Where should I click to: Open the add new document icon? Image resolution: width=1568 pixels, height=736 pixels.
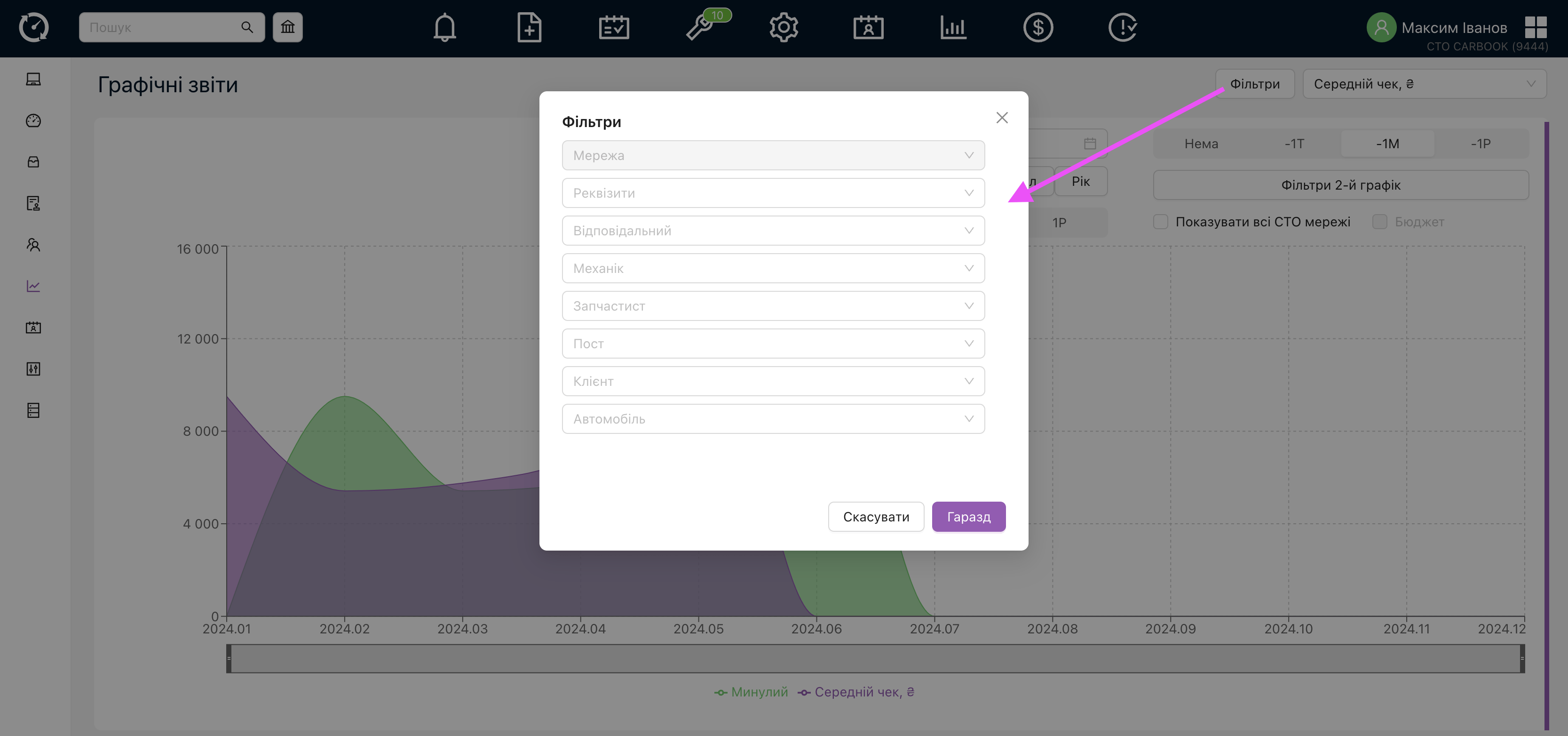pos(529,27)
